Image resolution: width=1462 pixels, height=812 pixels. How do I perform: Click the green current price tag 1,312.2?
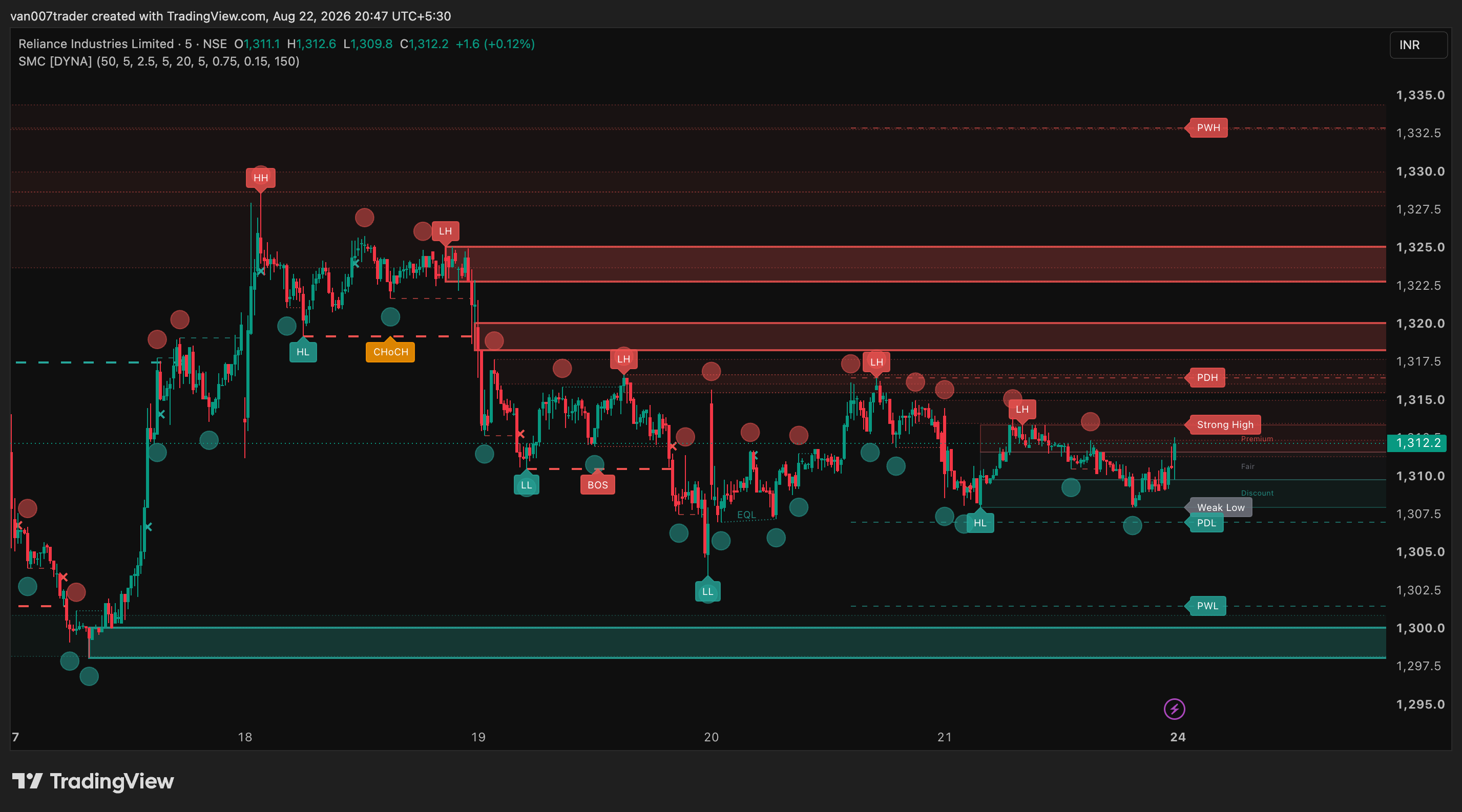(x=1416, y=443)
